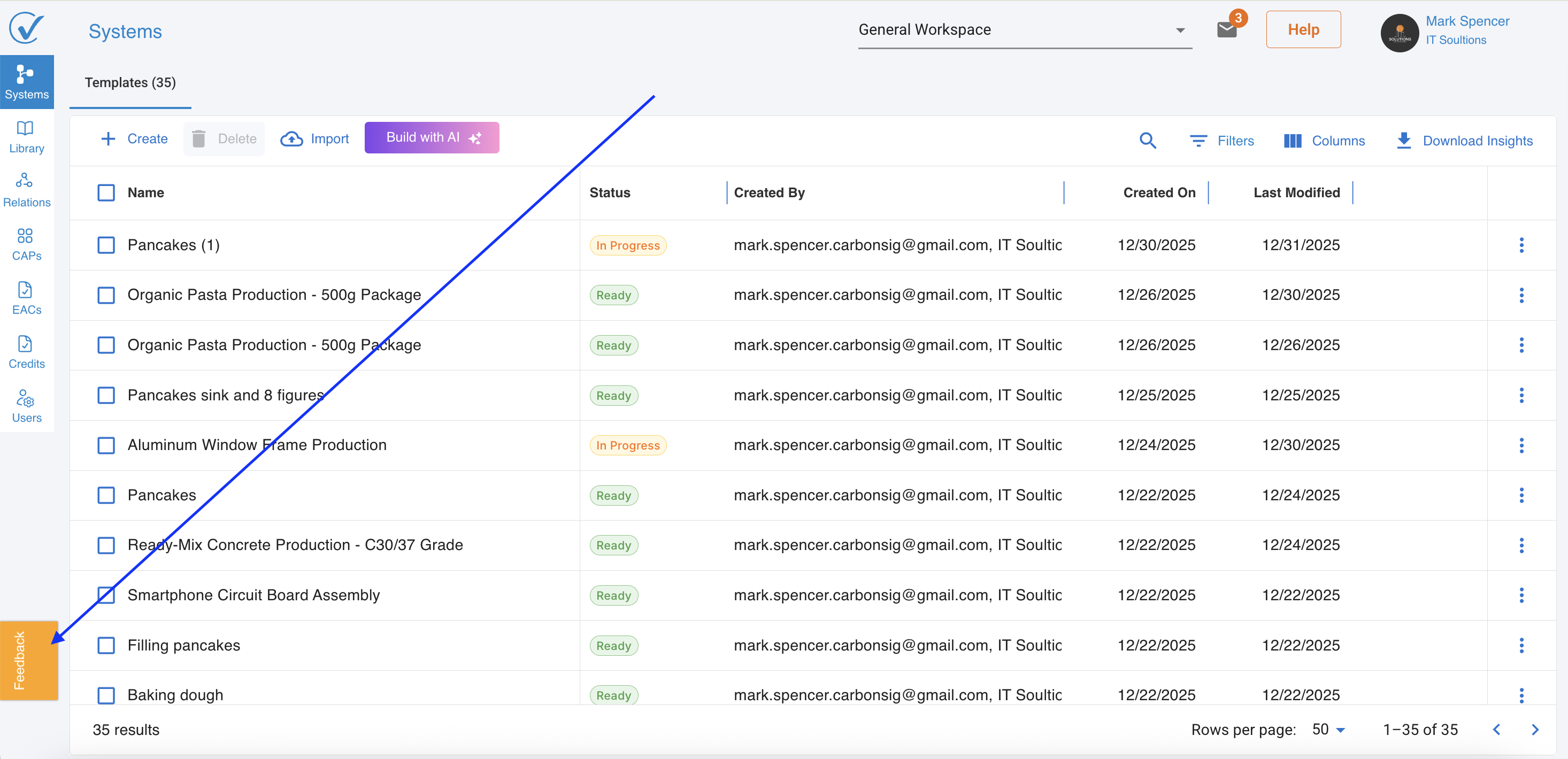The height and width of the screenshot is (759, 1568).
Task: Click the search magnifier icon
Action: (1147, 141)
